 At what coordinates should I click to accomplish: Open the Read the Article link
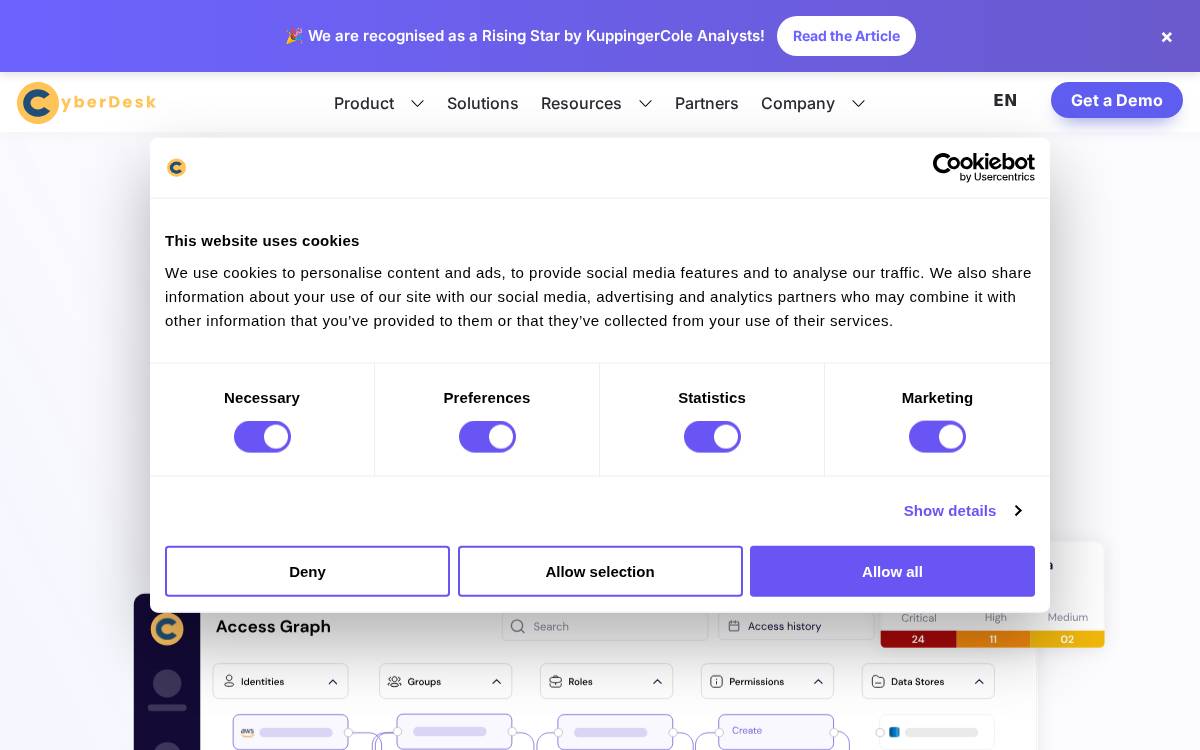coord(846,36)
